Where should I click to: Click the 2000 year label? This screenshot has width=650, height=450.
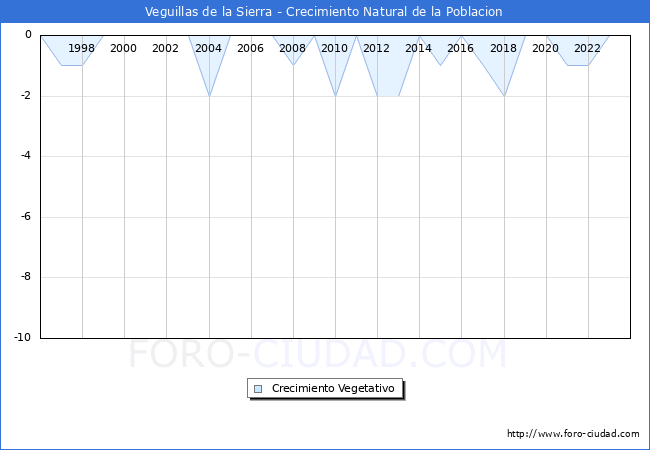point(123,48)
